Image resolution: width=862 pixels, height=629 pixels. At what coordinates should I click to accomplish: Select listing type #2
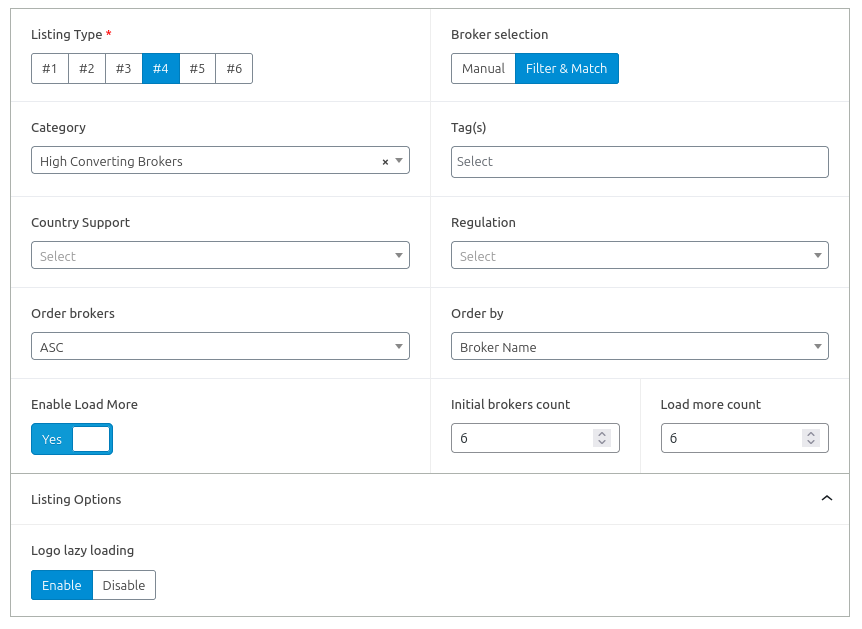click(x=87, y=68)
